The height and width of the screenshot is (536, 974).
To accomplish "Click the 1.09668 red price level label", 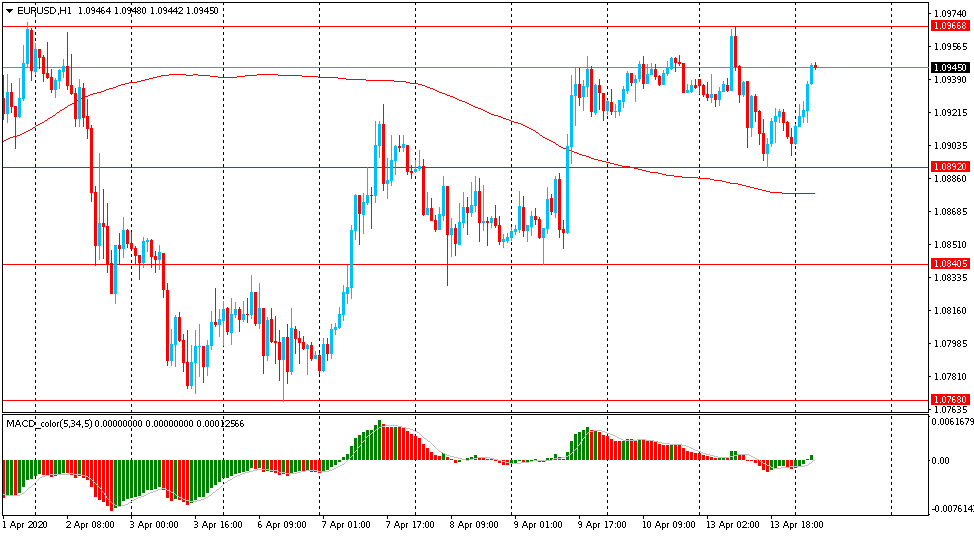I will click(950, 25).
